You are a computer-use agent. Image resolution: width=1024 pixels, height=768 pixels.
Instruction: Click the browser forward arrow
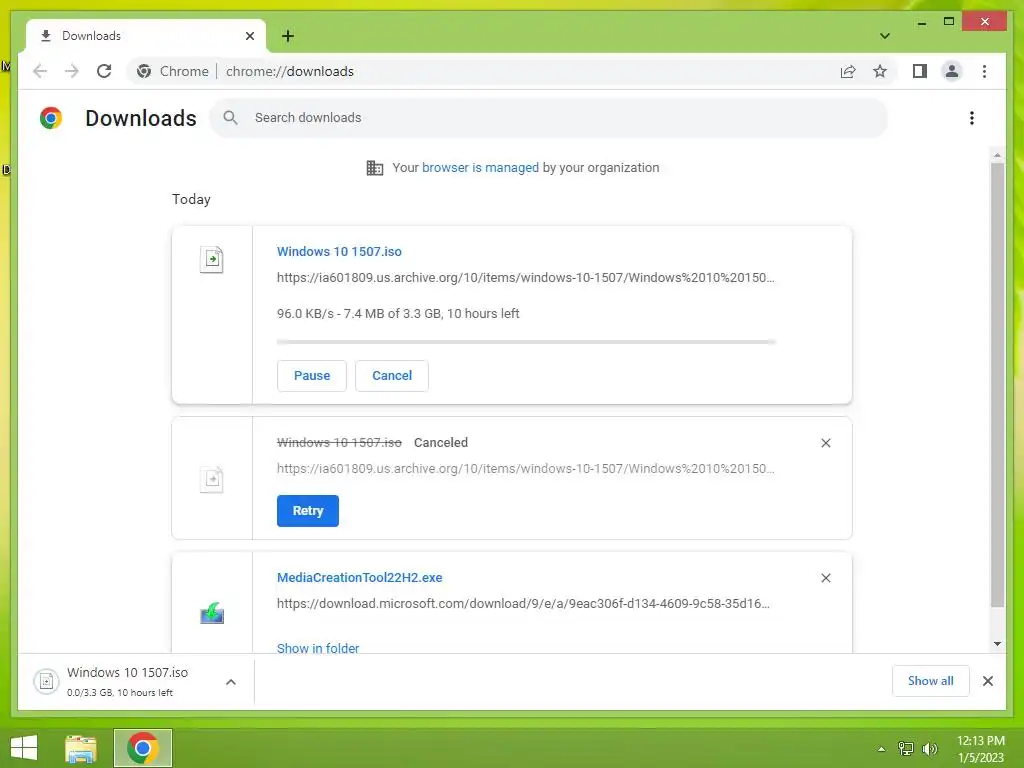(x=72, y=71)
